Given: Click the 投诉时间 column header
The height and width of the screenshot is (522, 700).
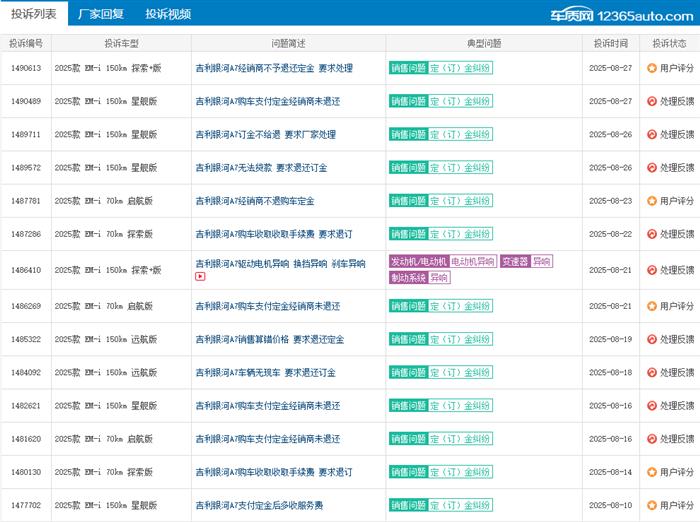Looking at the screenshot, I should click(x=610, y=44).
